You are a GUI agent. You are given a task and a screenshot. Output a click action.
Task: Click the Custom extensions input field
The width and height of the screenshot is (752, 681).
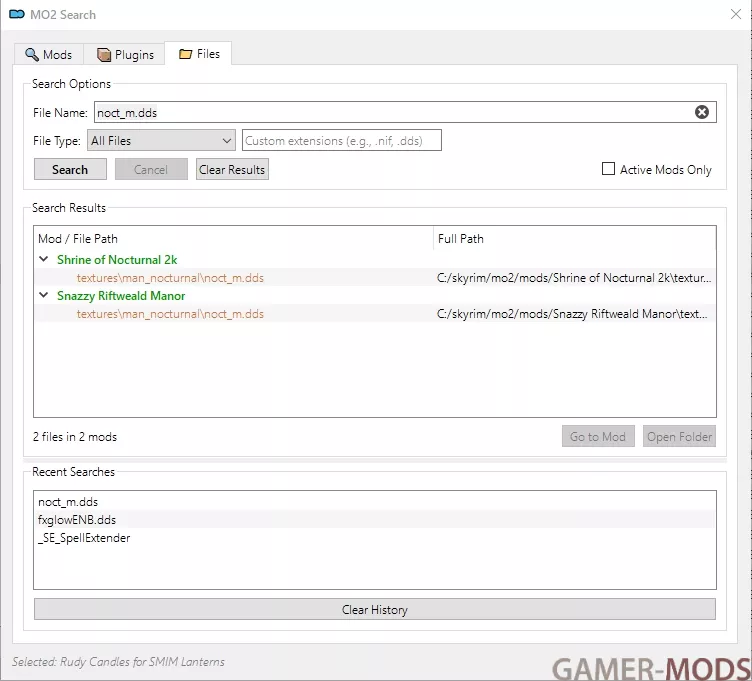pos(341,141)
